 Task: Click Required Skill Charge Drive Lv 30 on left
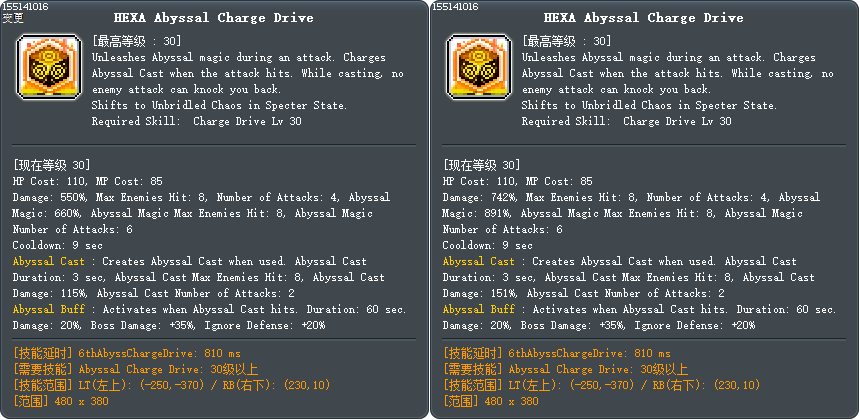[196, 122]
